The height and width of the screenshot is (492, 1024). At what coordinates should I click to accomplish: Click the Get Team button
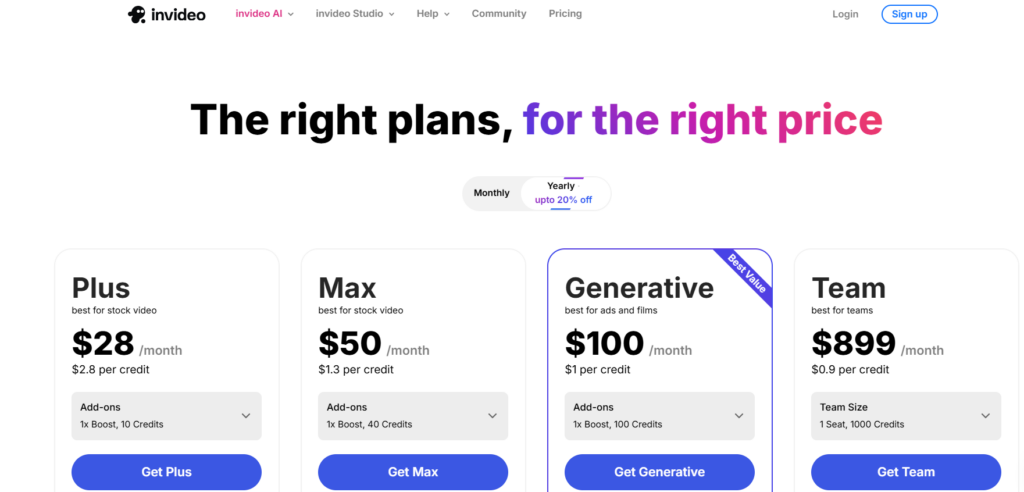click(906, 472)
